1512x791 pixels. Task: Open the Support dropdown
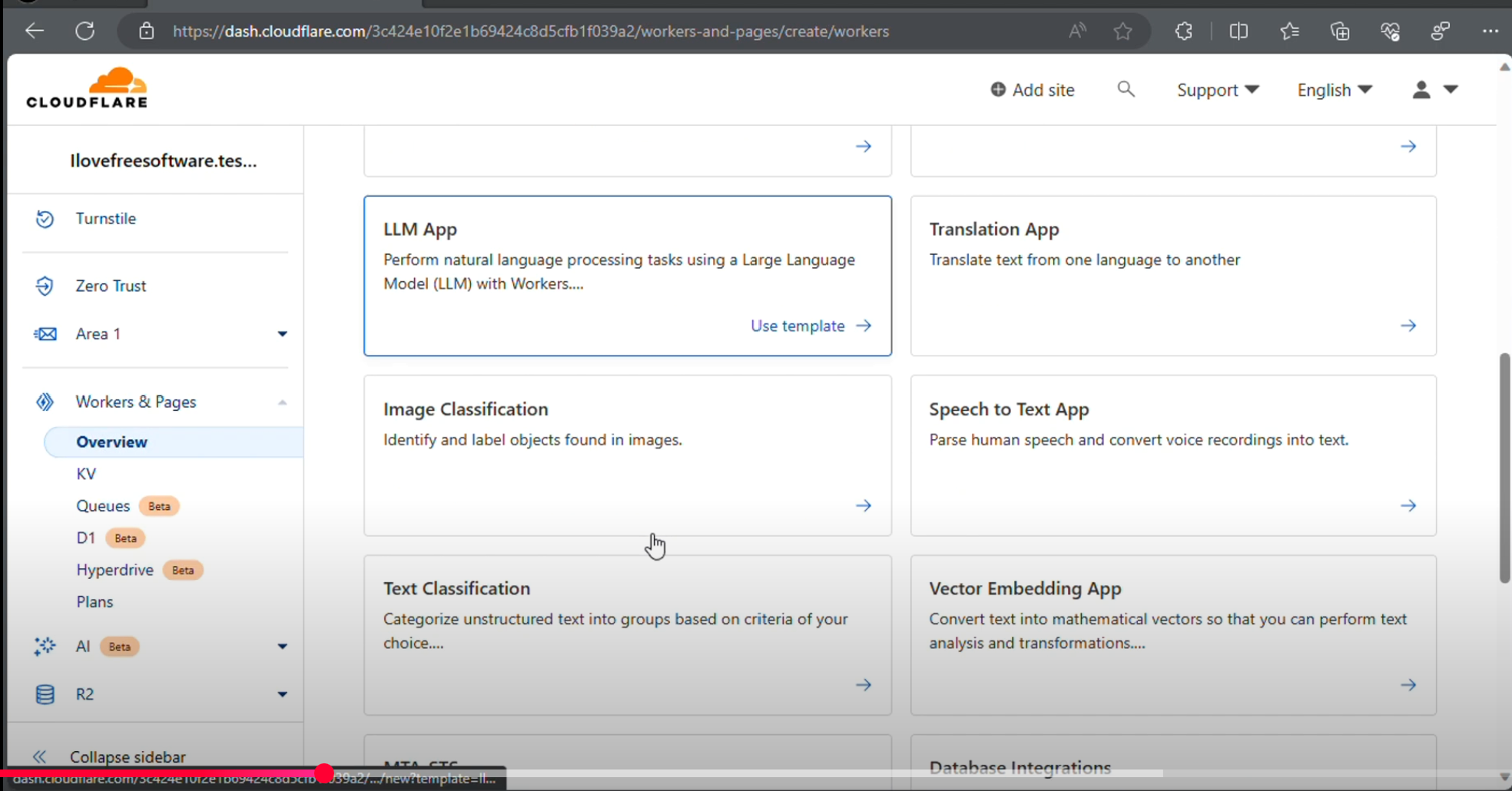[x=1217, y=90]
